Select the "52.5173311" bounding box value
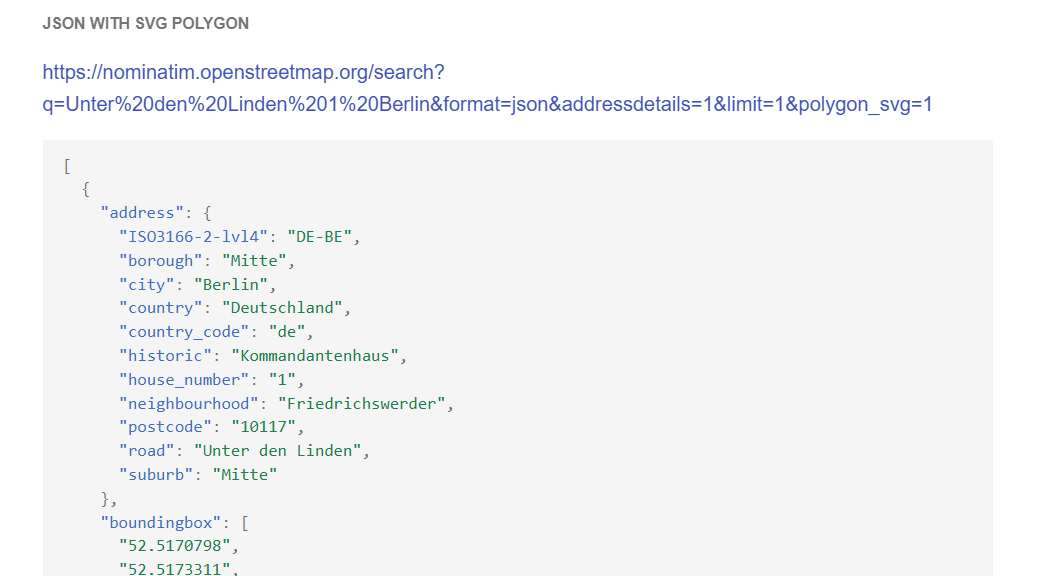 (x=175, y=569)
